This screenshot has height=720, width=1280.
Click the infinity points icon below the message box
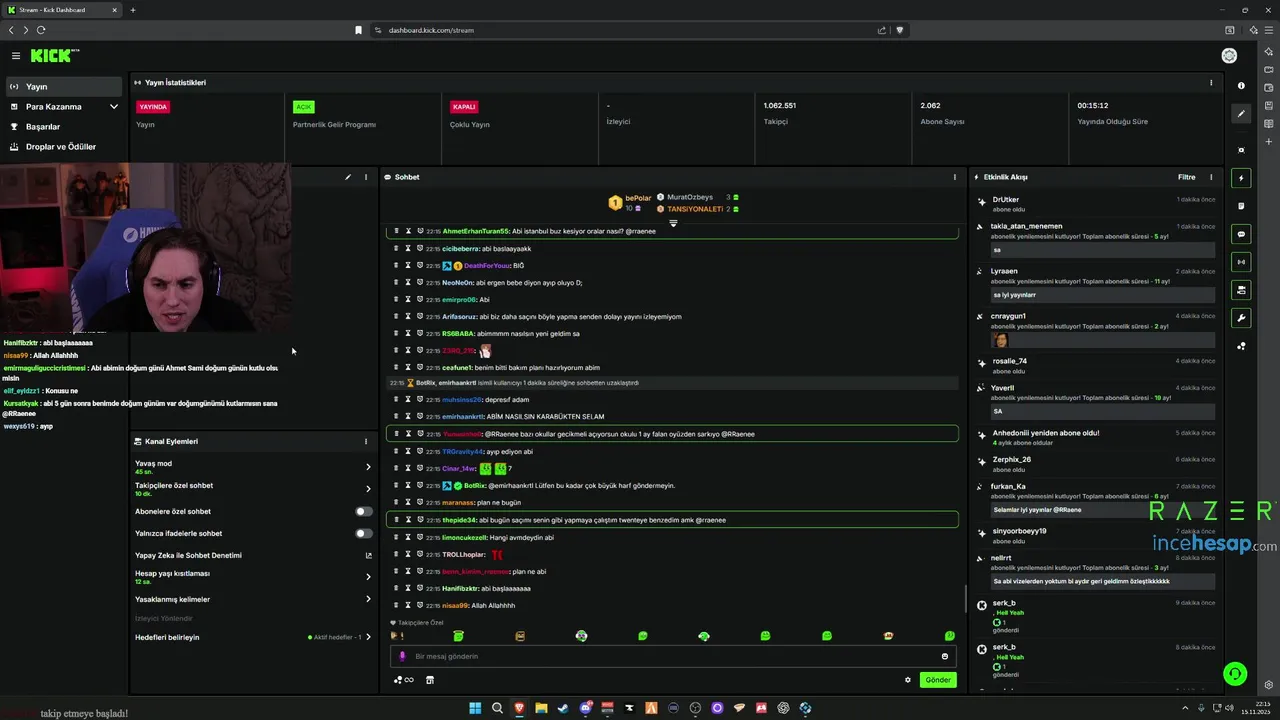tap(404, 680)
